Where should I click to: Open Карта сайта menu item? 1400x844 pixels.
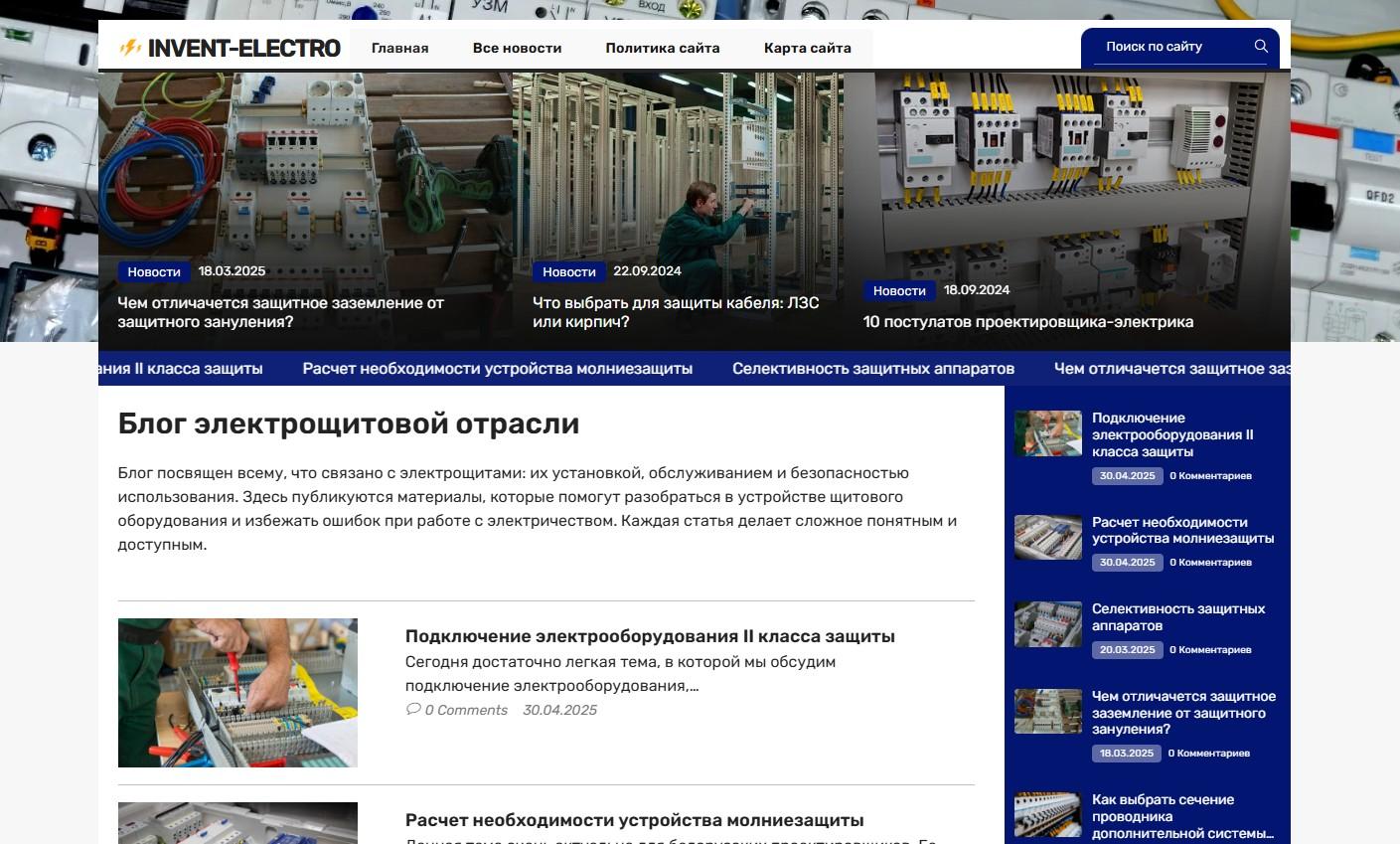point(808,48)
